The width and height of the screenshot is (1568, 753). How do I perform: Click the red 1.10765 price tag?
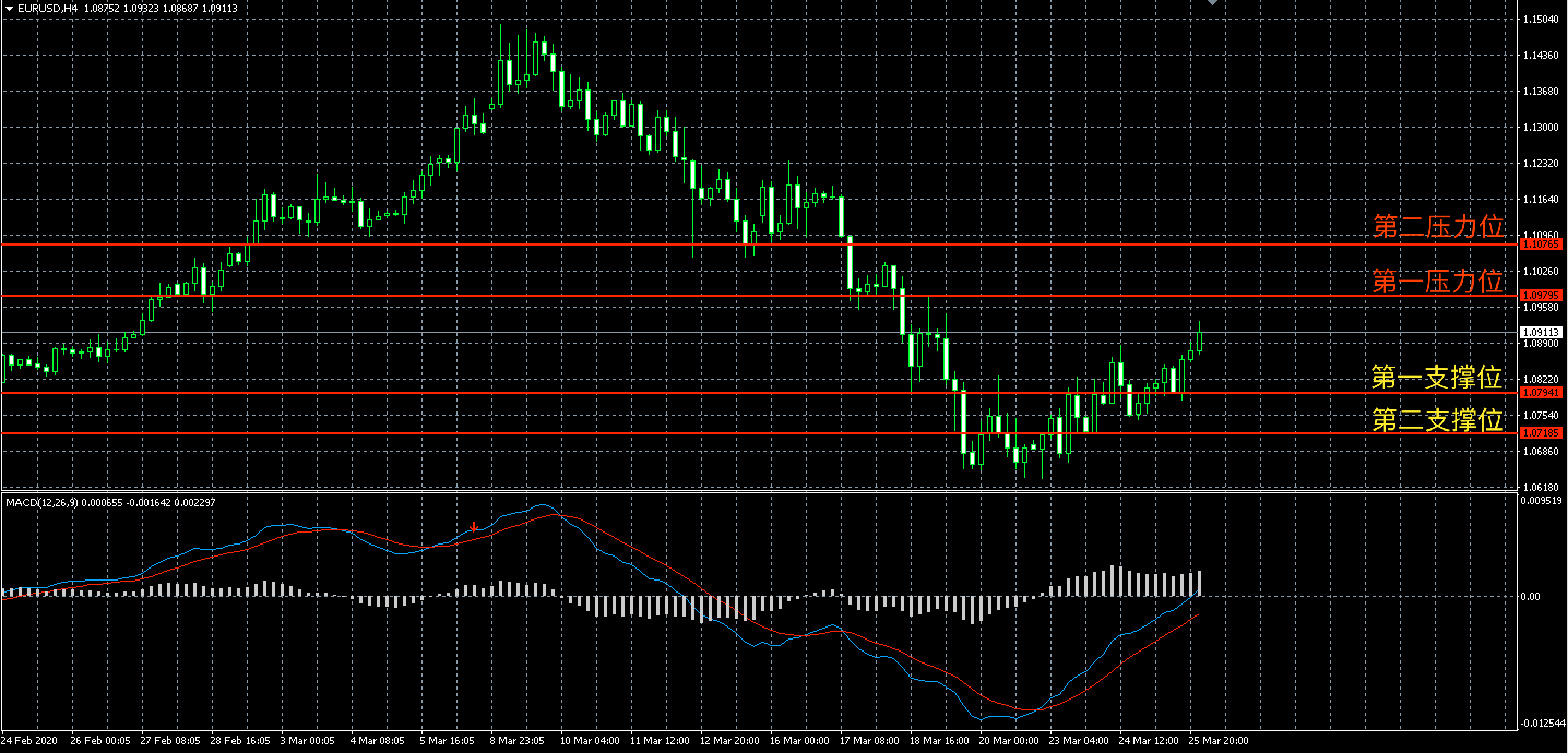(1541, 244)
